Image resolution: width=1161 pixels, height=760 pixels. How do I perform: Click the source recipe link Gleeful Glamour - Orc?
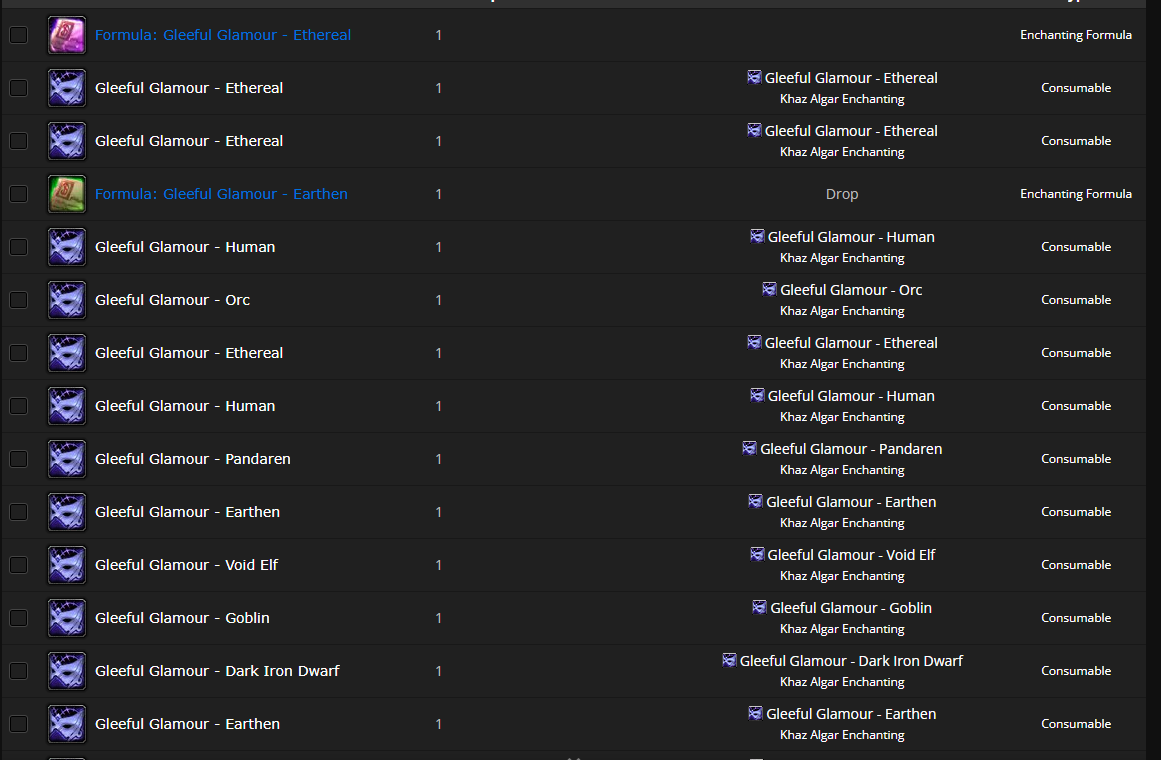click(851, 290)
